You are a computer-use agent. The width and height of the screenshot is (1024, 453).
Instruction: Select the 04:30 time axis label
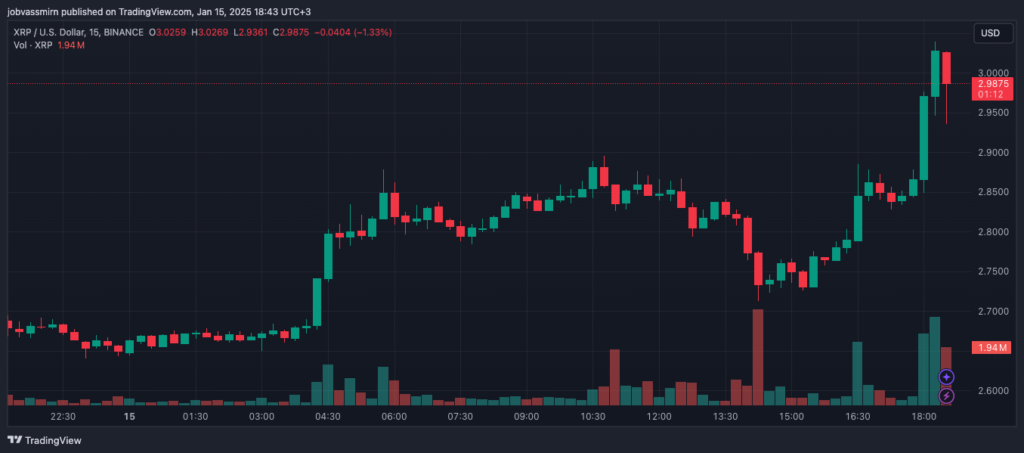327,416
